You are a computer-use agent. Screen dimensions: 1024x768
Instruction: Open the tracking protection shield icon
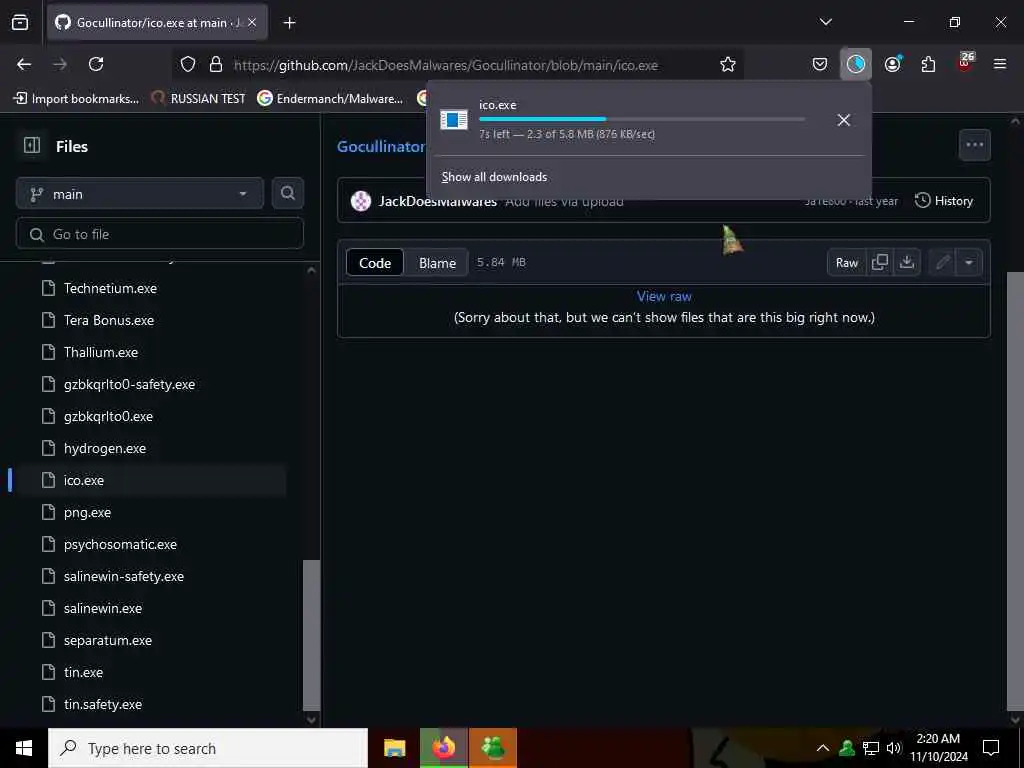coord(188,64)
